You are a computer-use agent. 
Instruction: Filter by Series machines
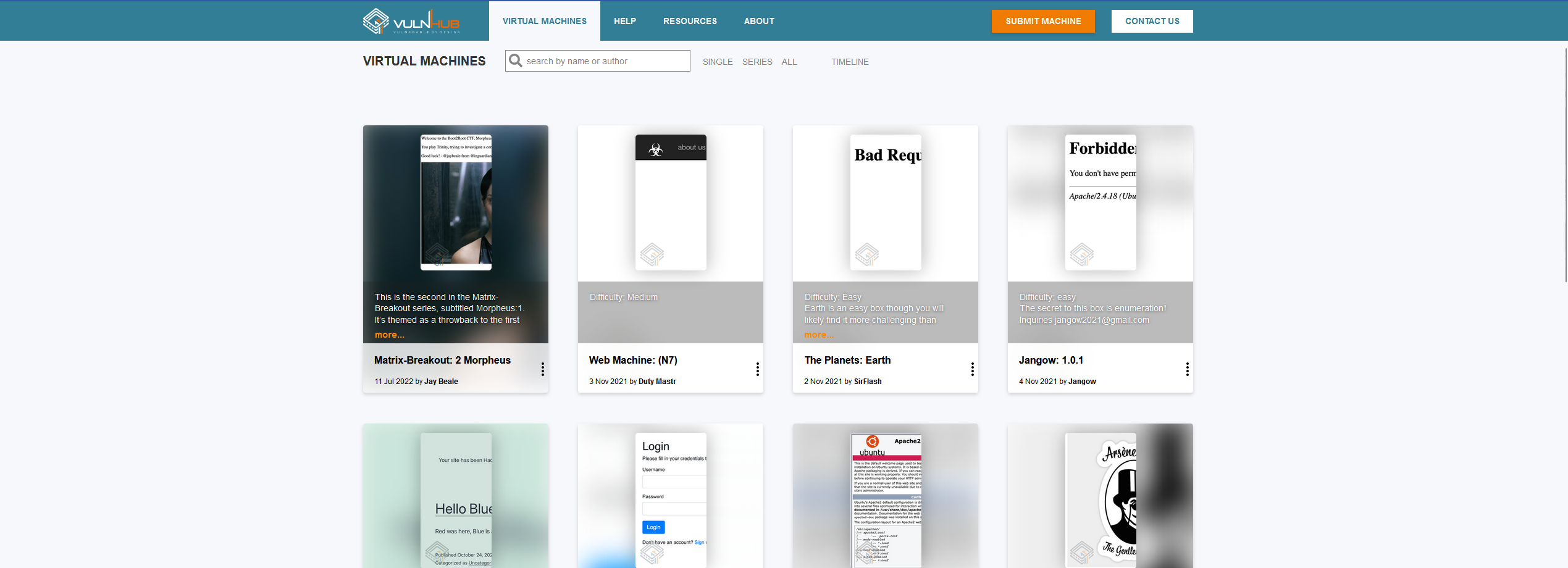(757, 62)
